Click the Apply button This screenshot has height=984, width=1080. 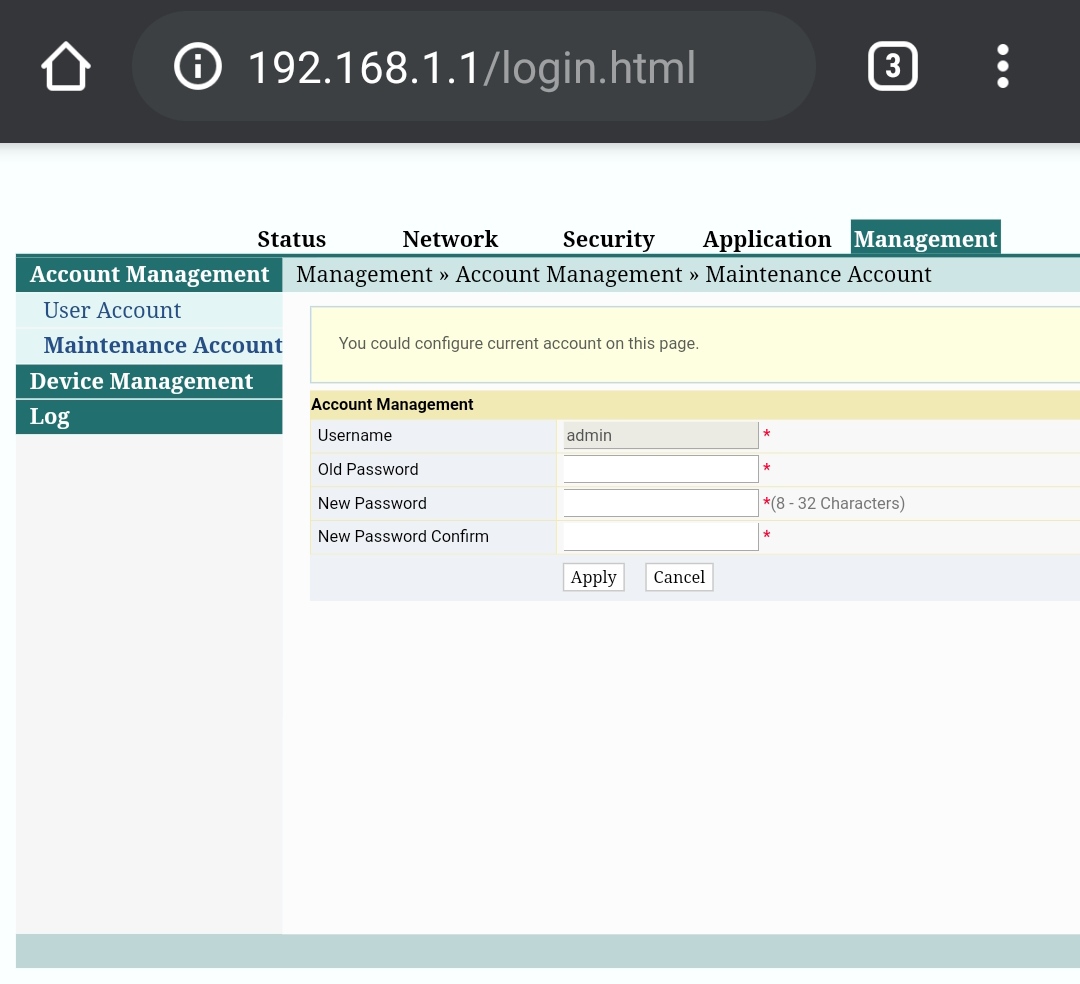[593, 577]
